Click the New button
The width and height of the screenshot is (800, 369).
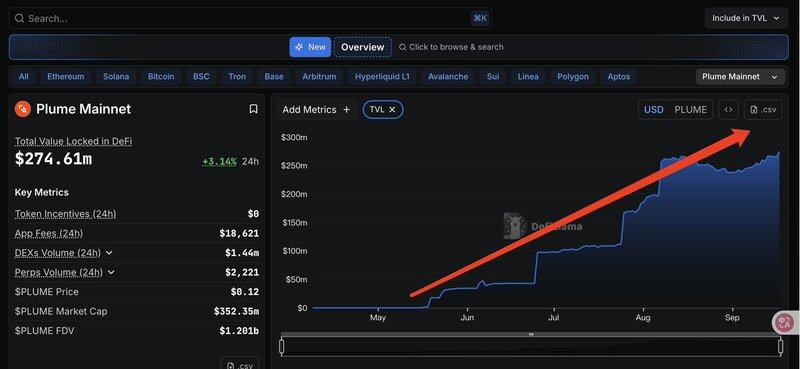[310, 47]
